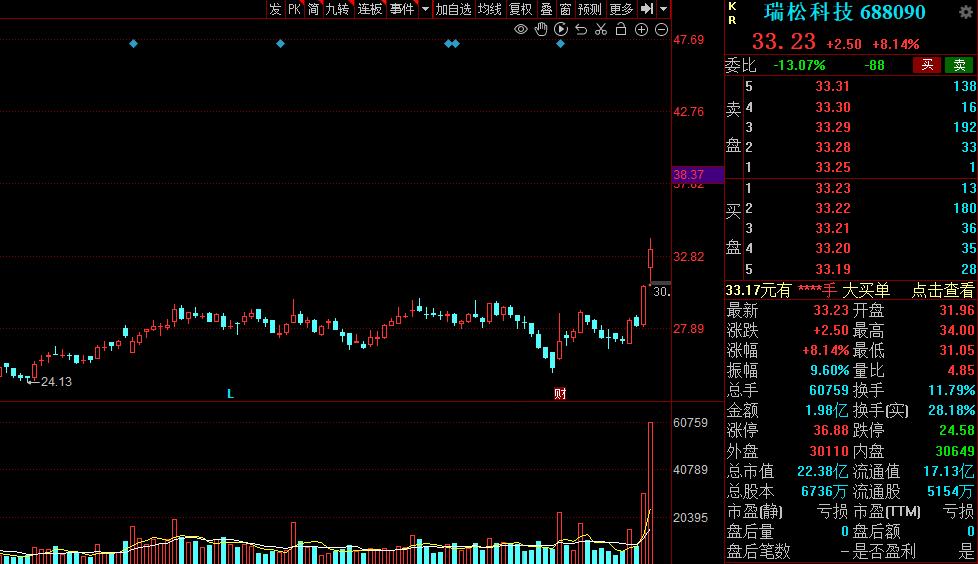Click the 总市值 value 22.38亿
This screenshot has width=978, height=564.
click(823, 471)
